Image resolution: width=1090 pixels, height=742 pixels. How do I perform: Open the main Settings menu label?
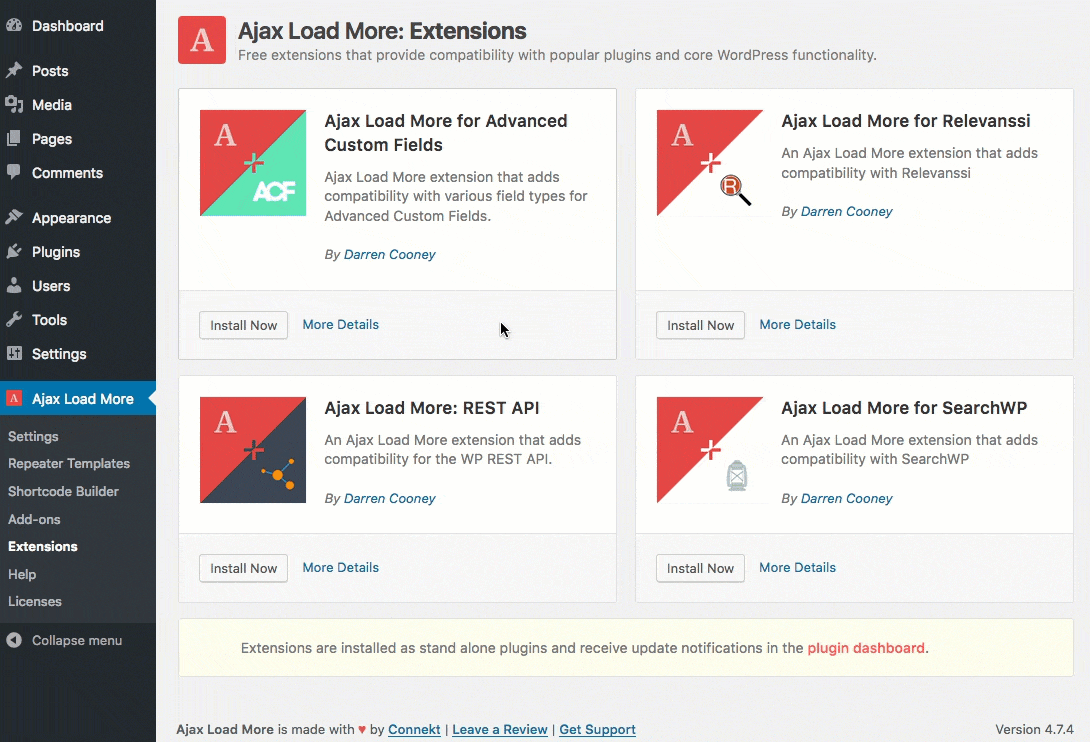(x=59, y=354)
